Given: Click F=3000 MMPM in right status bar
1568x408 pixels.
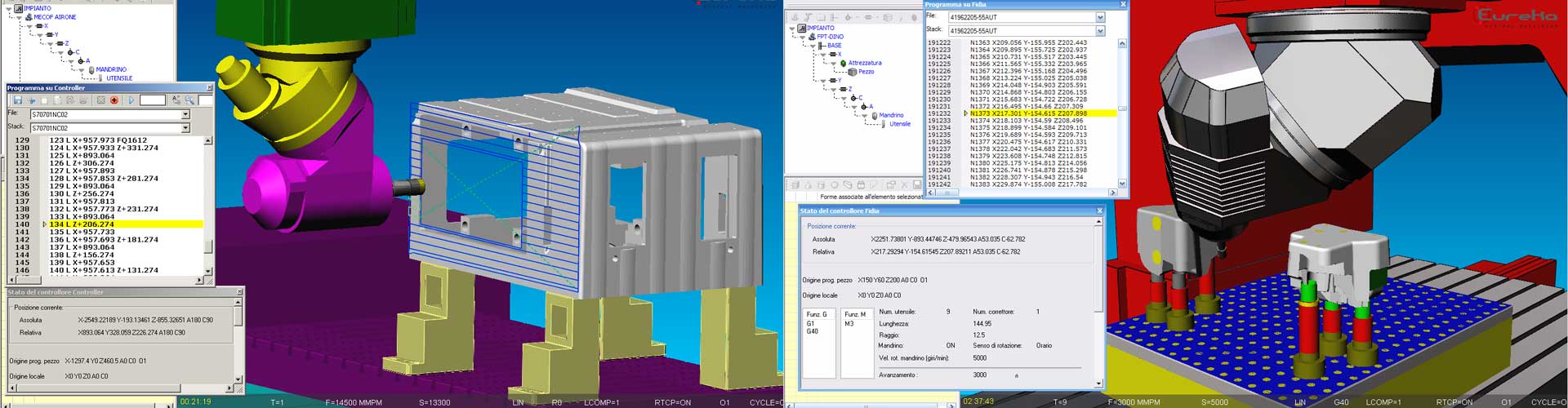Looking at the screenshot, I should (x=1134, y=402).
